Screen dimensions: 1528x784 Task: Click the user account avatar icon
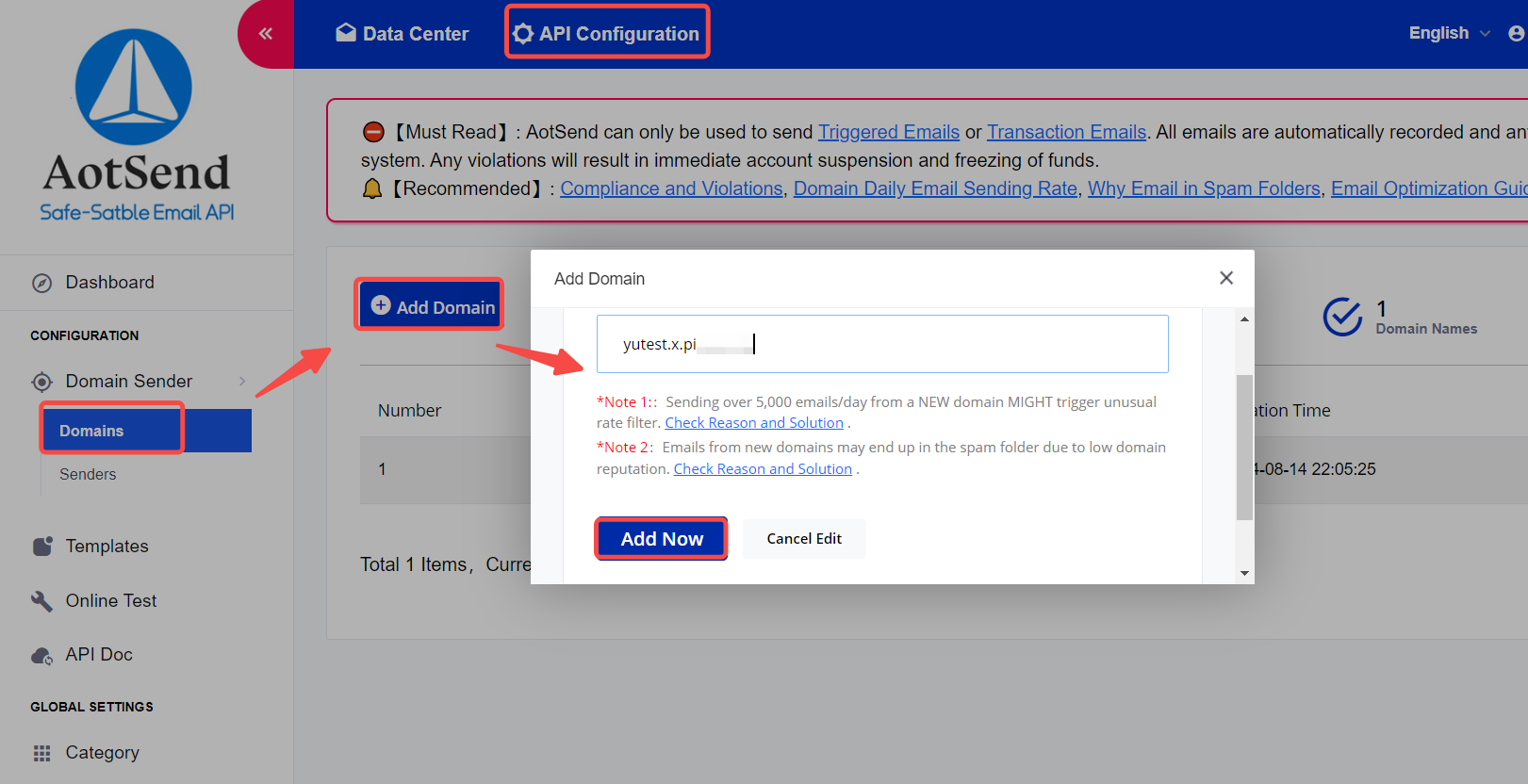tap(1517, 33)
